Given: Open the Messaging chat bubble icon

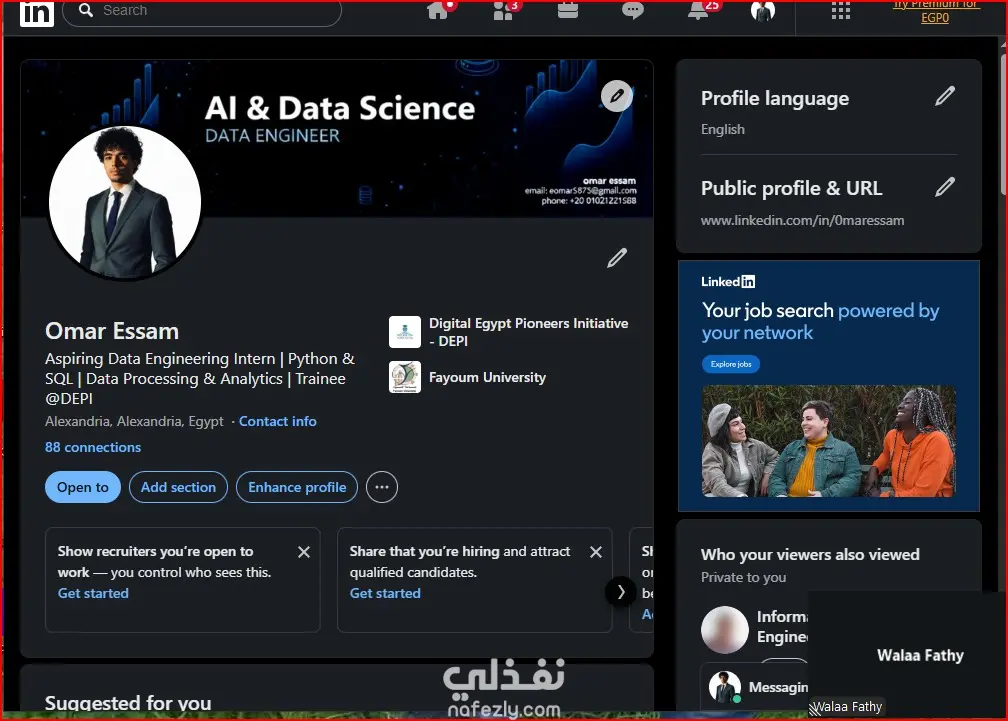Looking at the screenshot, I should pos(633,11).
